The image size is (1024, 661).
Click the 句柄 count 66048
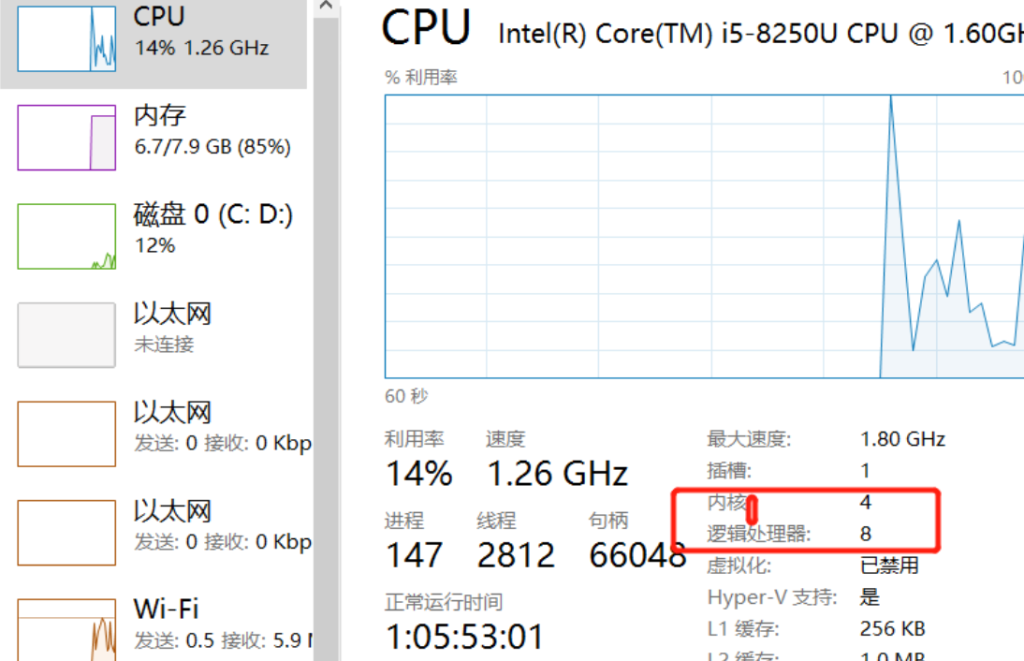click(637, 555)
